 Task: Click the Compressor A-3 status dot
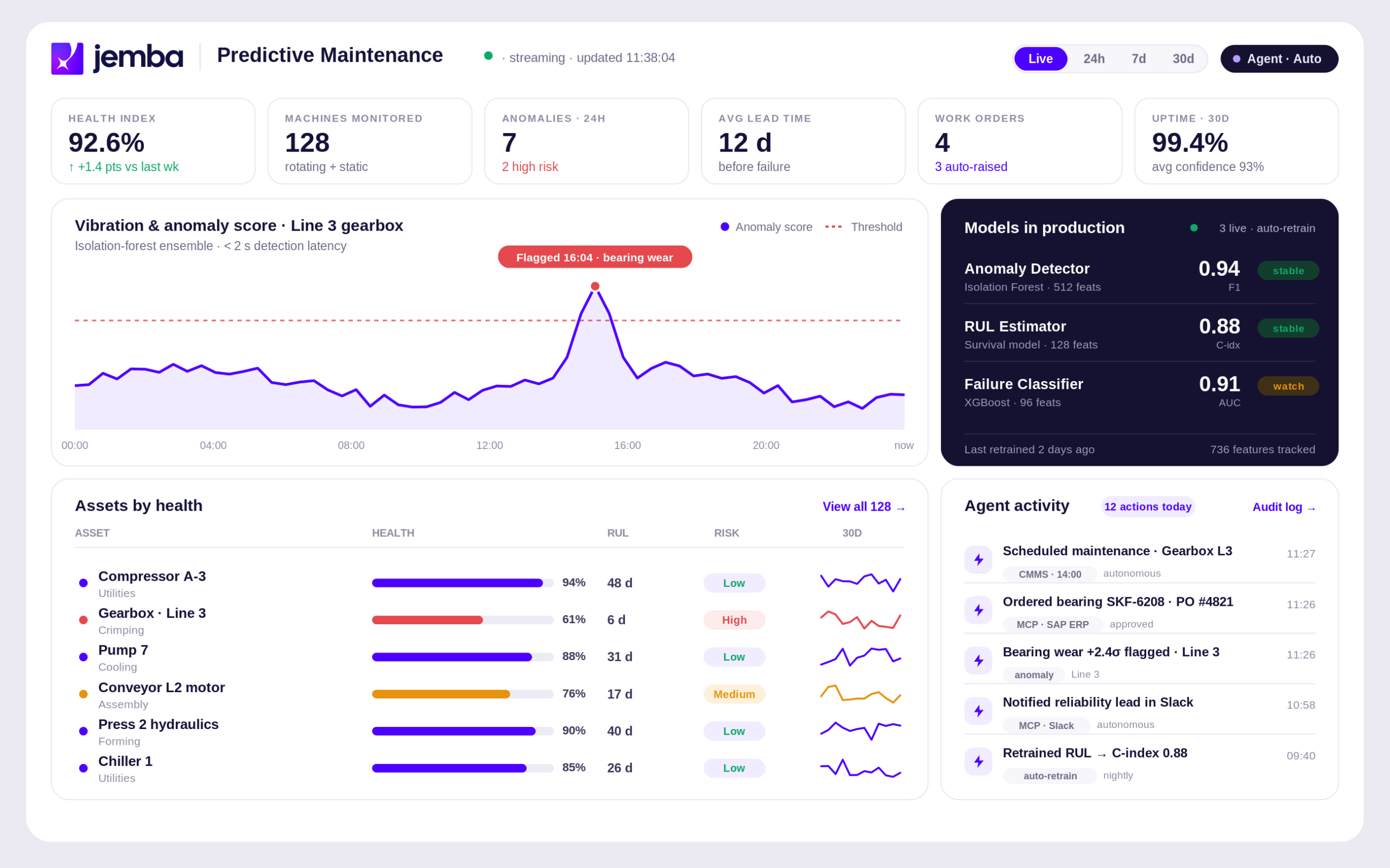[x=83, y=582]
